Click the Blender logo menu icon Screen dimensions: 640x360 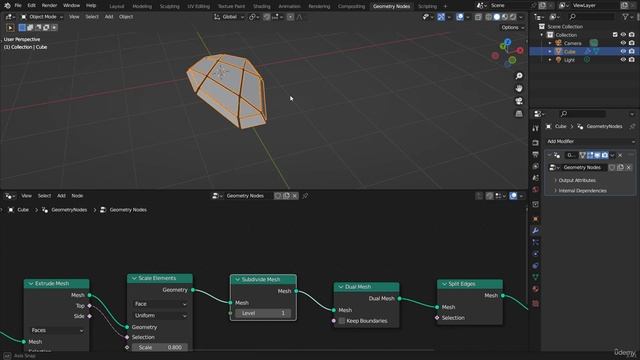click(x=7, y=6)
